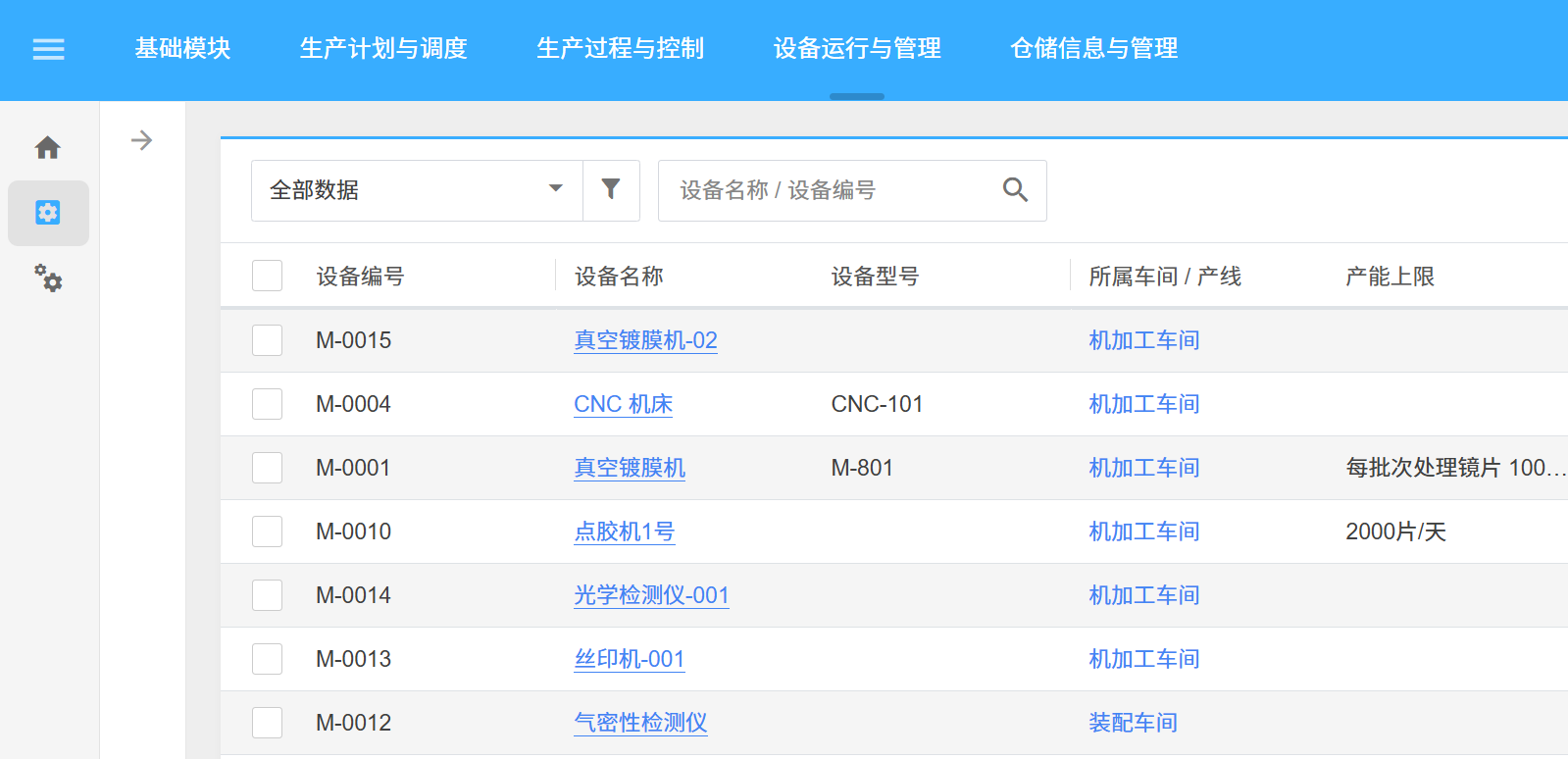Select the M-0012 row checkbox
The width and height of the screenshot is (1568, 759).
pyautogui.click(x=267, y=723)
